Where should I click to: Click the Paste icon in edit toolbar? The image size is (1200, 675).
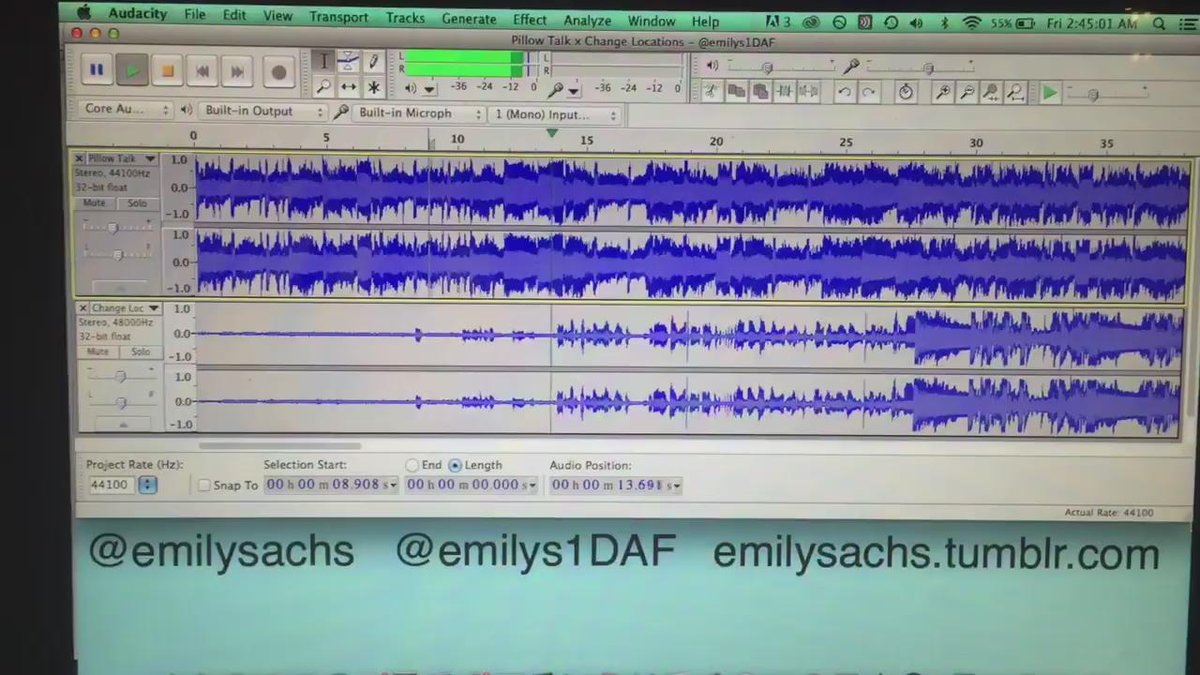click(x=760, y=91)
